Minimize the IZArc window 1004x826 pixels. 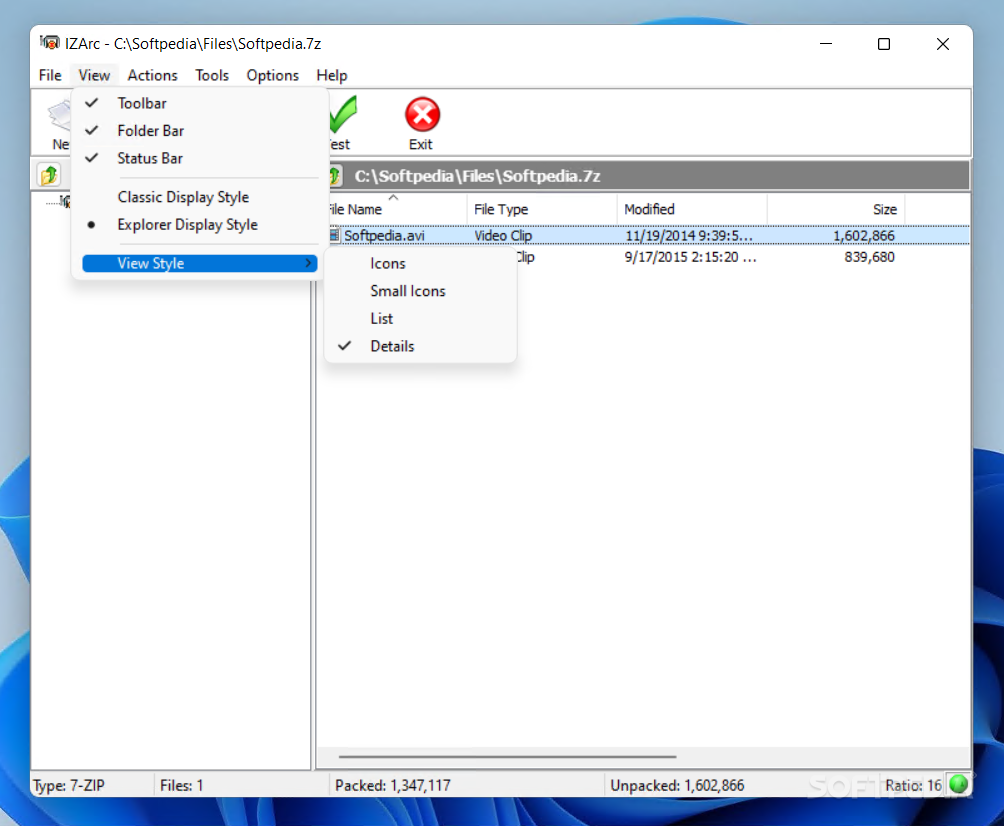[826, 44]
